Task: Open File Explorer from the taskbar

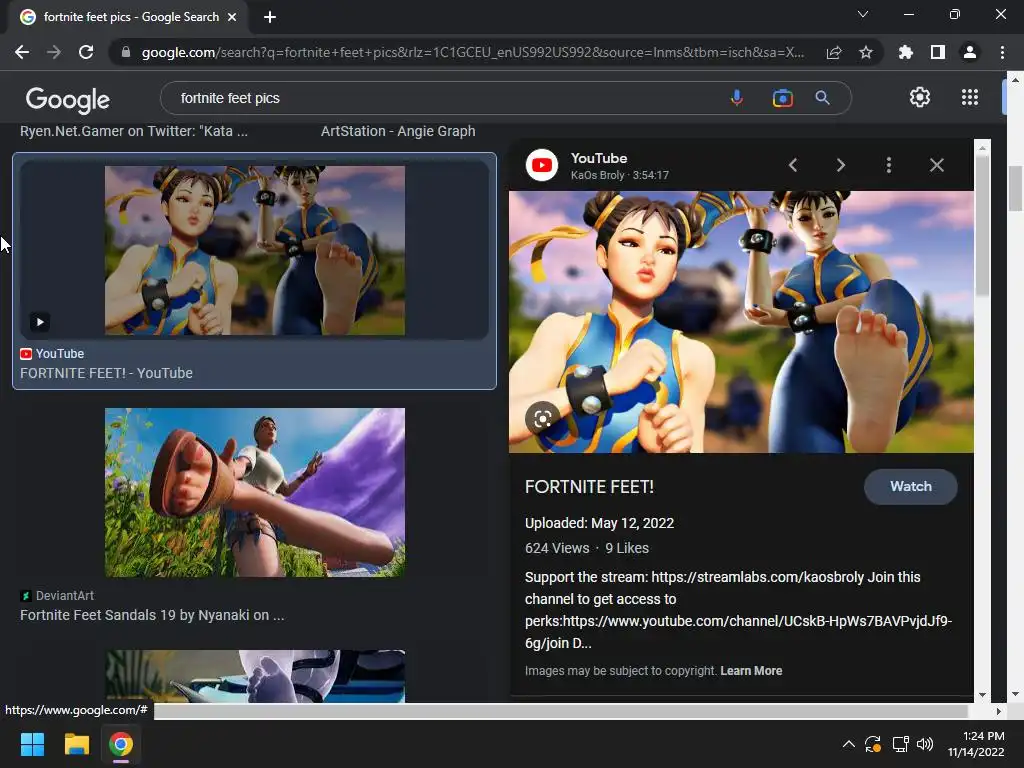Action: tap(76, 744)
